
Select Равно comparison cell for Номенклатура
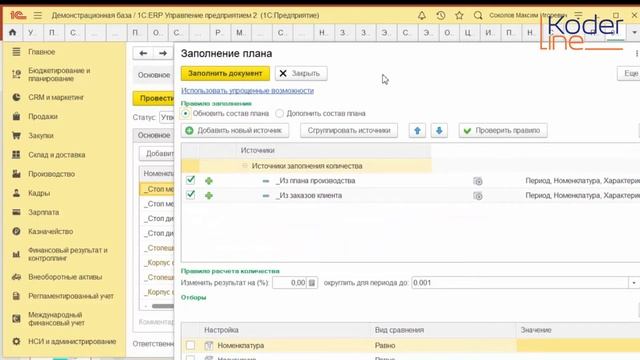pos(444,345)
